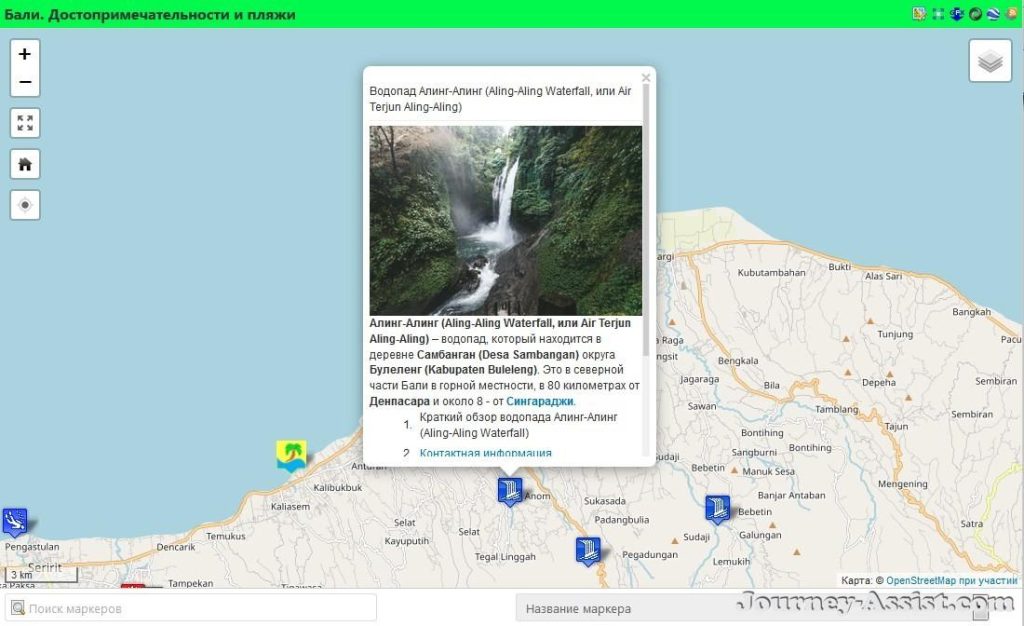
Task: Click the Bengkala label on map
Action: [738, 360]
